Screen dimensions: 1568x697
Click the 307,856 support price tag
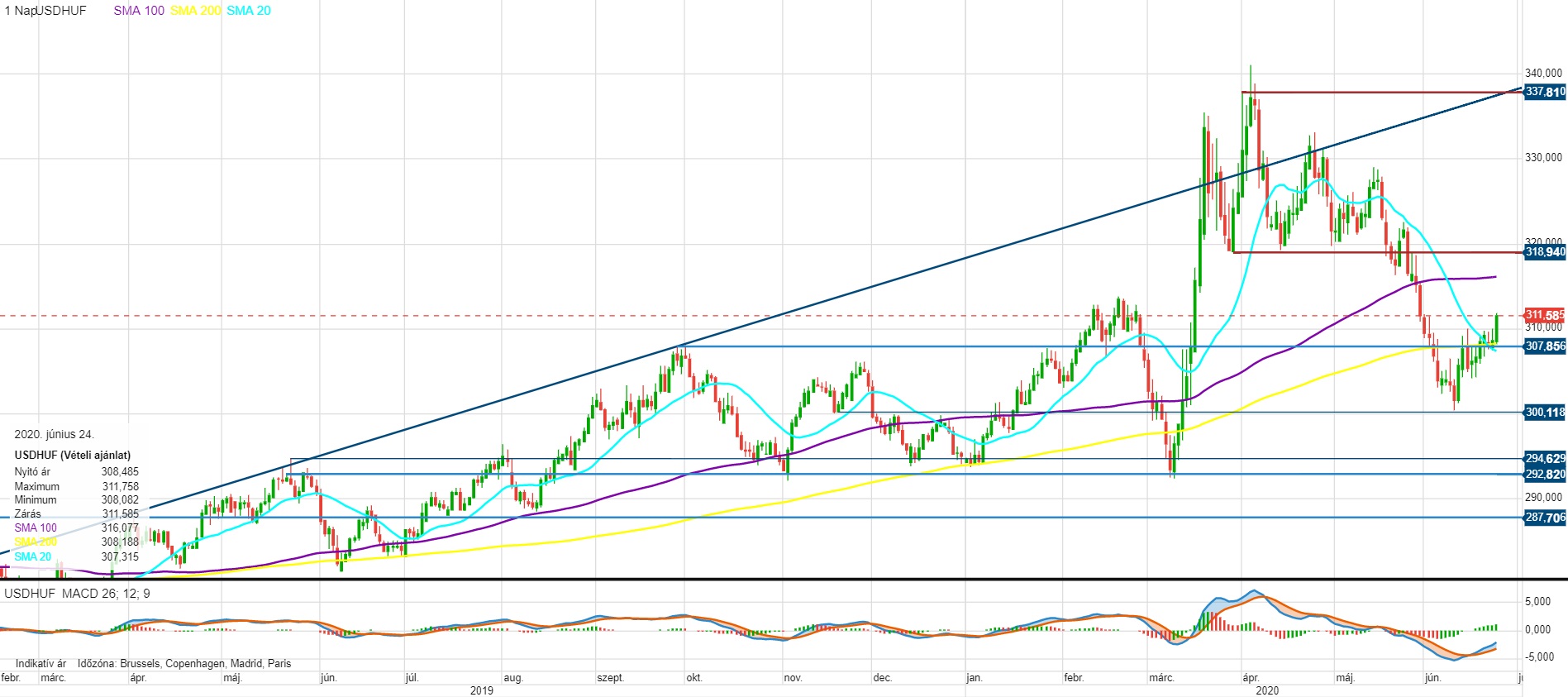click(1544, 346)
